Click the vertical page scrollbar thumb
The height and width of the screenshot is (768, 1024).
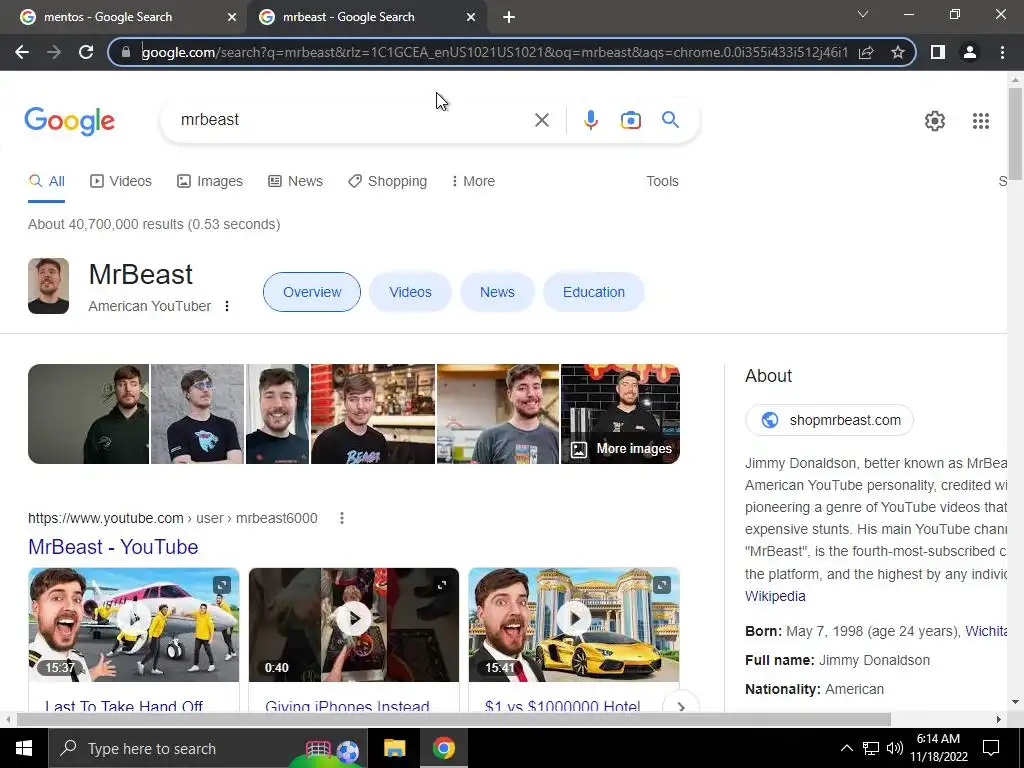pyautogui.click(x=1015, y=134)
